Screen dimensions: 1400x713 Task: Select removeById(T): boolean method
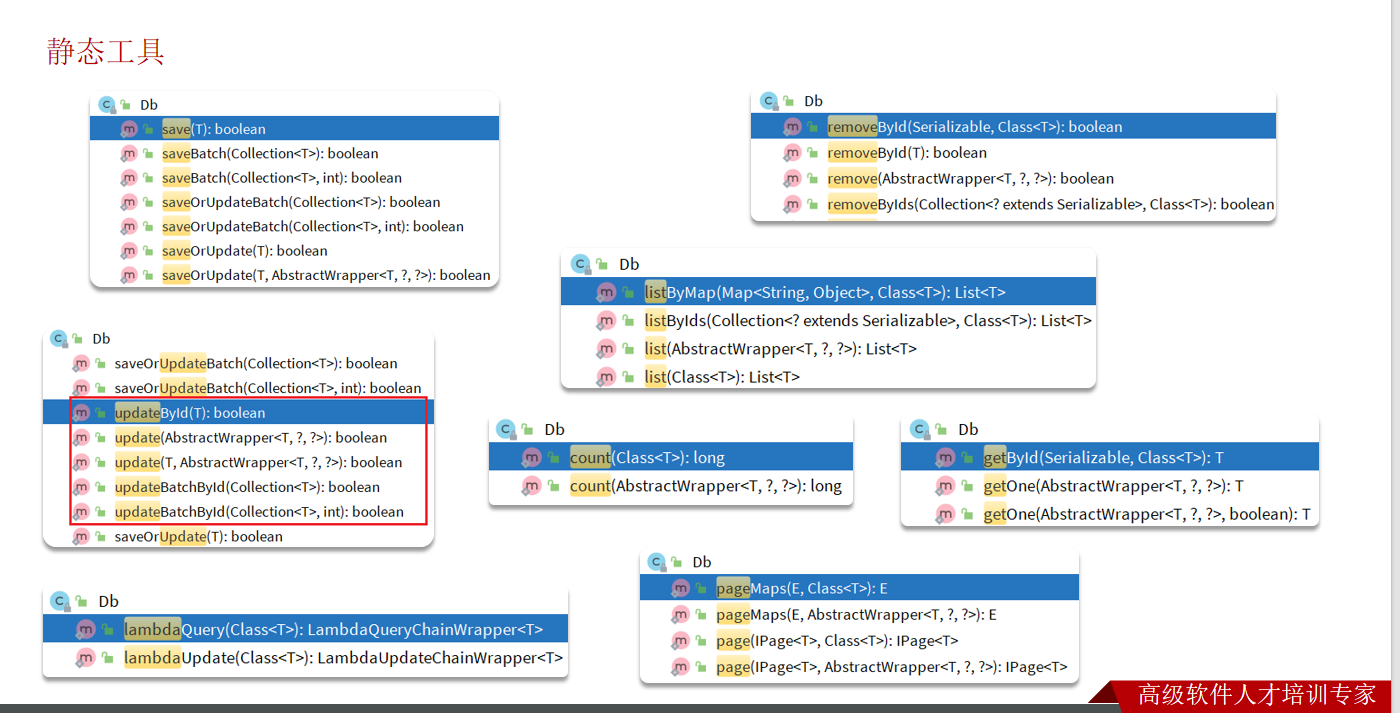907,153
